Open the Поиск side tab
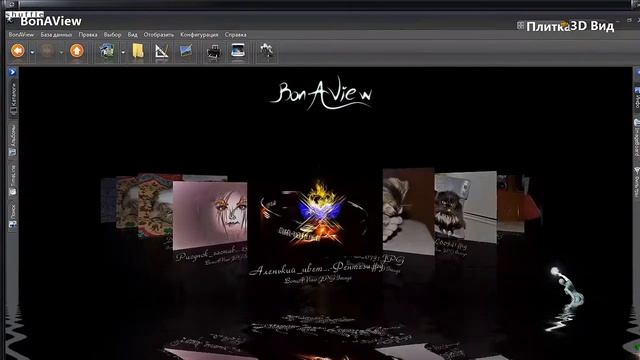Viewport: 640px width, 360px height. [13, 216]
